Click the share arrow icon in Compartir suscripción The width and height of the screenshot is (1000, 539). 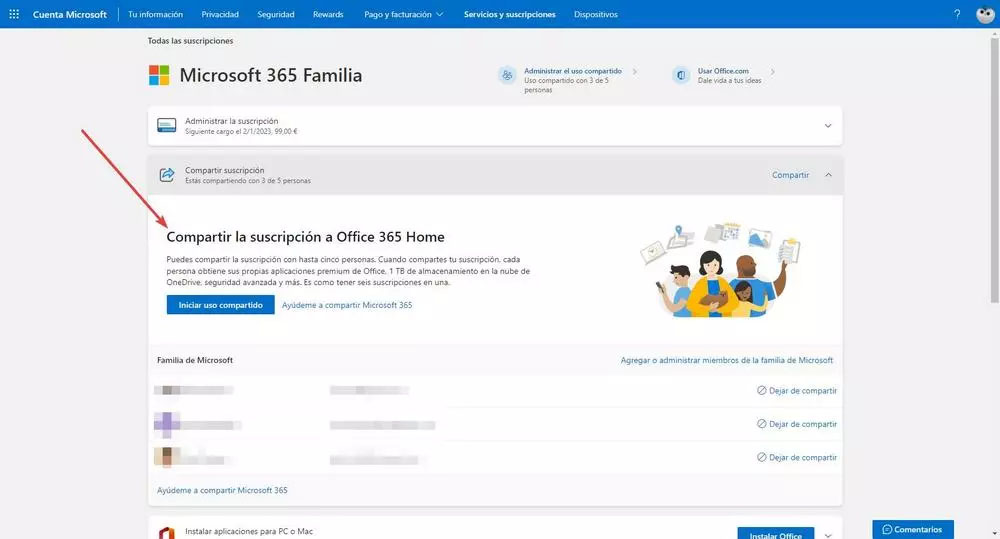pyautogui.click(x=166, y=175)
